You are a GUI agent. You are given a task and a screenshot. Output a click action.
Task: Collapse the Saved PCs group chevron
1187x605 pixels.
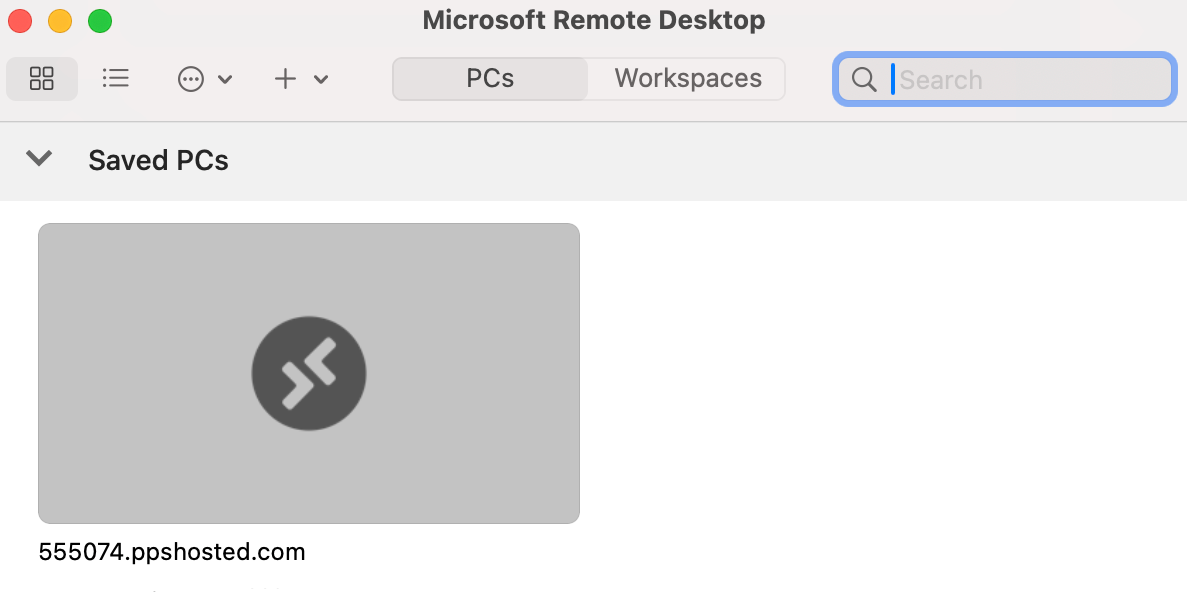pyautogui.click(x=39, y=158)
